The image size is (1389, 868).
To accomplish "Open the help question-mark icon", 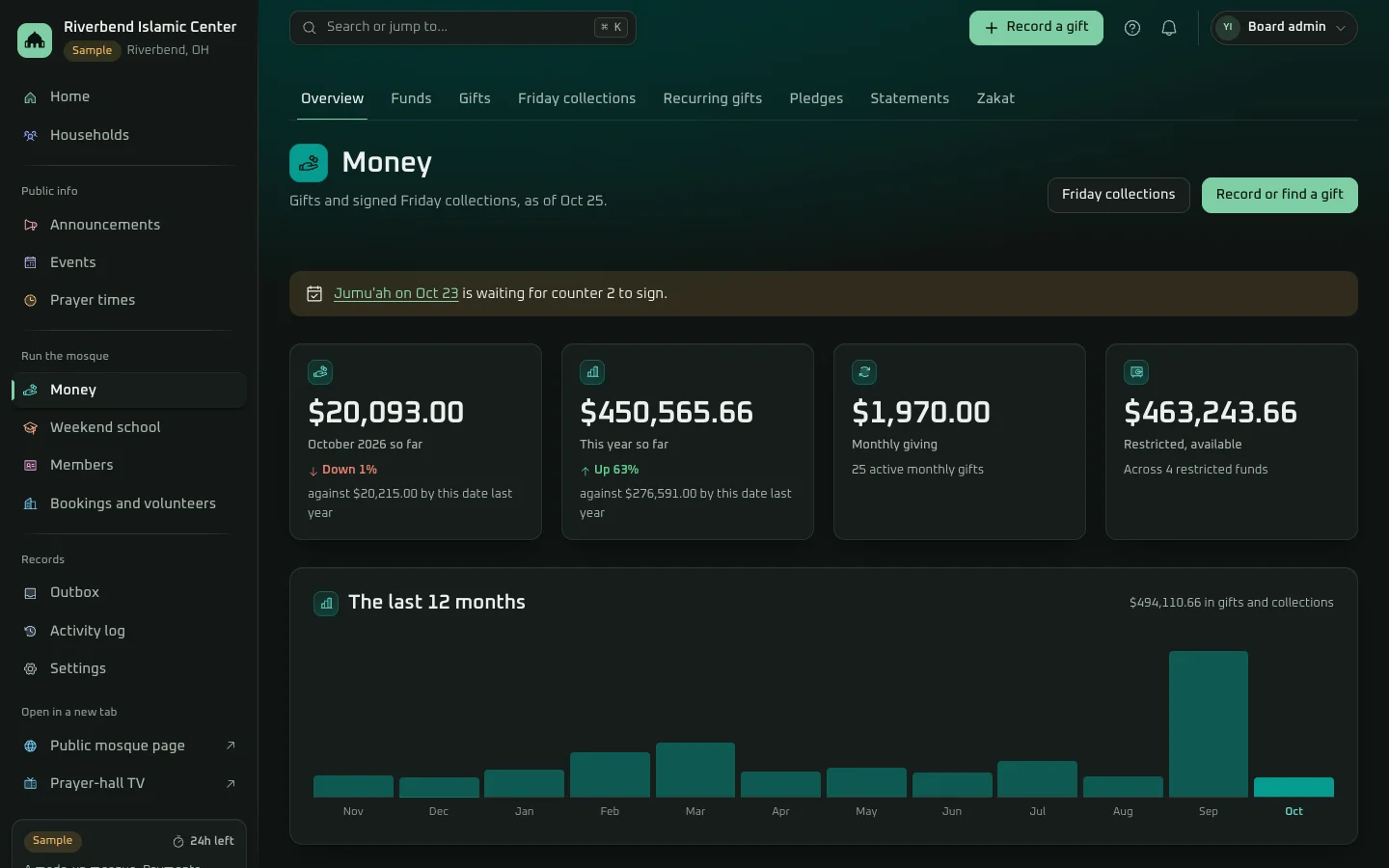I will pos(1132,28).
